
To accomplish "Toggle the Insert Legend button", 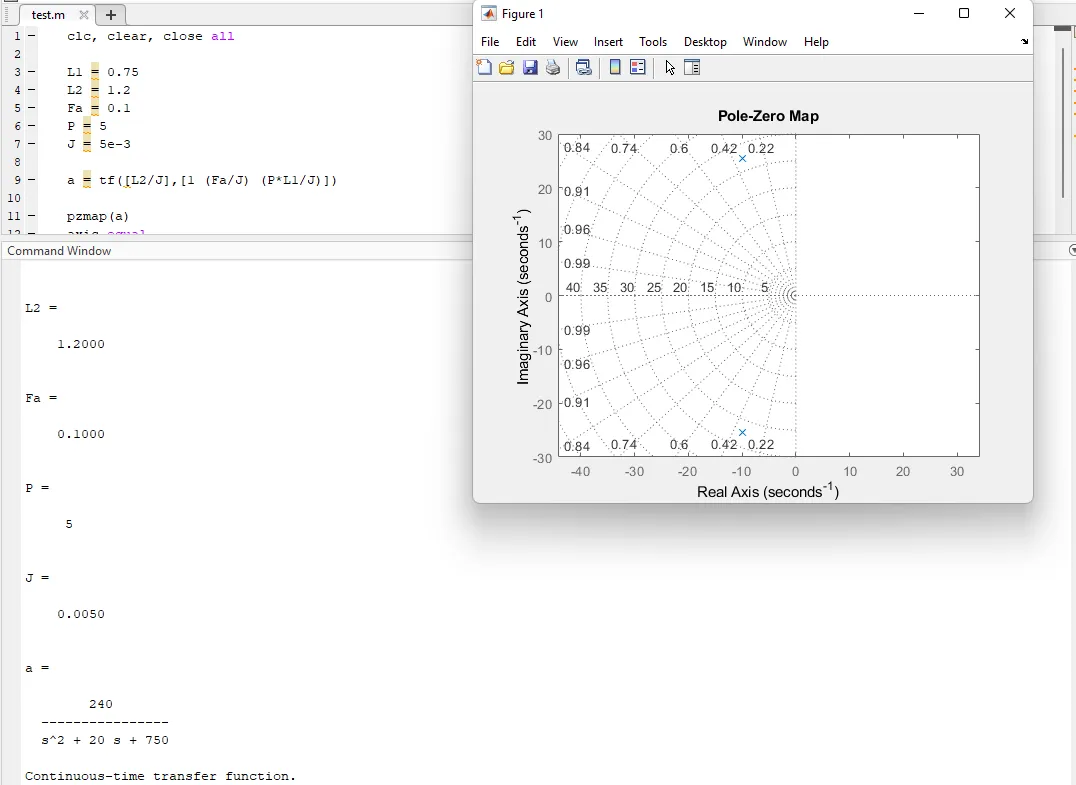I will [x=638, y=68].
